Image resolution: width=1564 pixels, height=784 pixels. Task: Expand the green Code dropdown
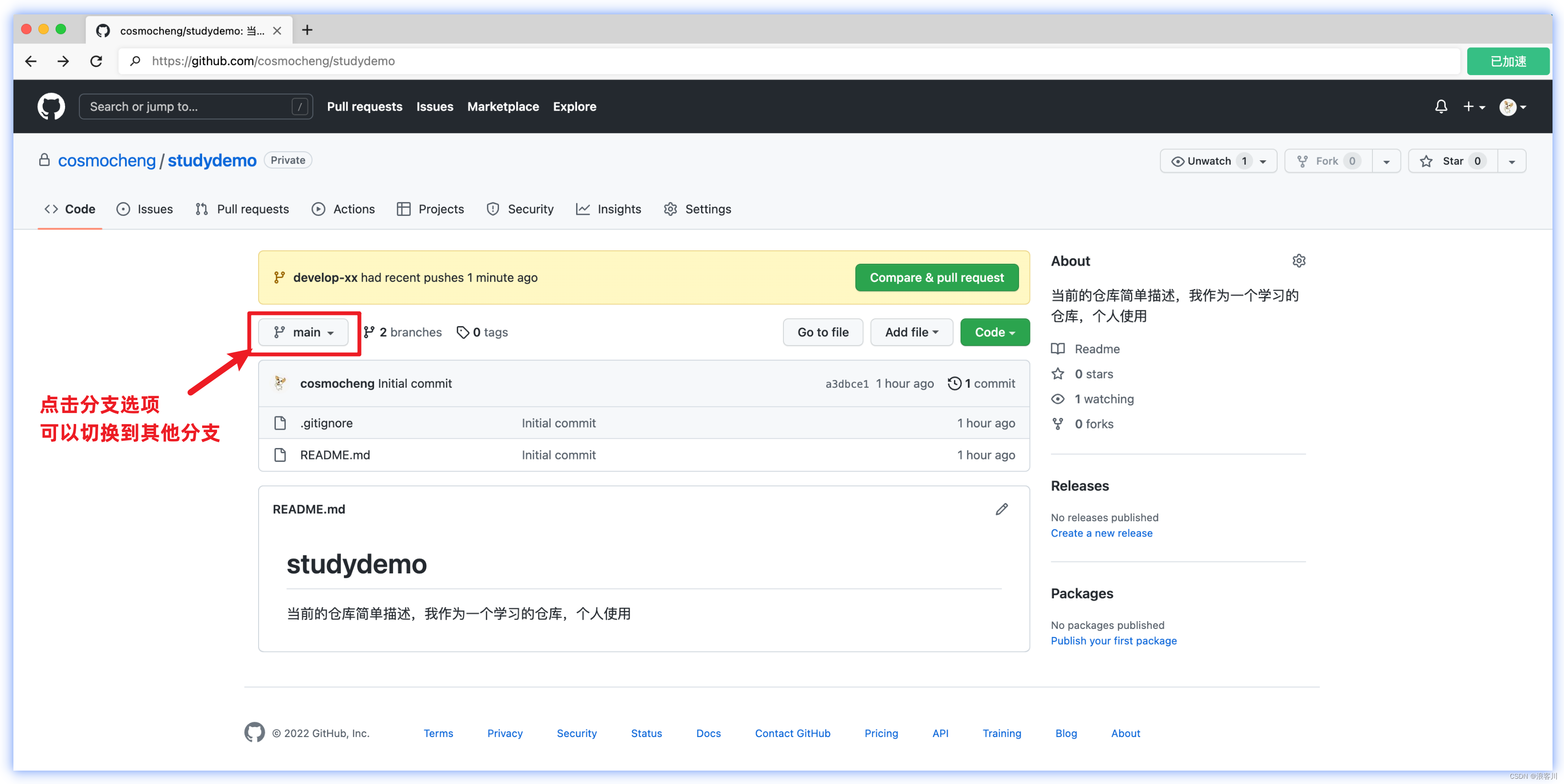click(x=995, y=332)
